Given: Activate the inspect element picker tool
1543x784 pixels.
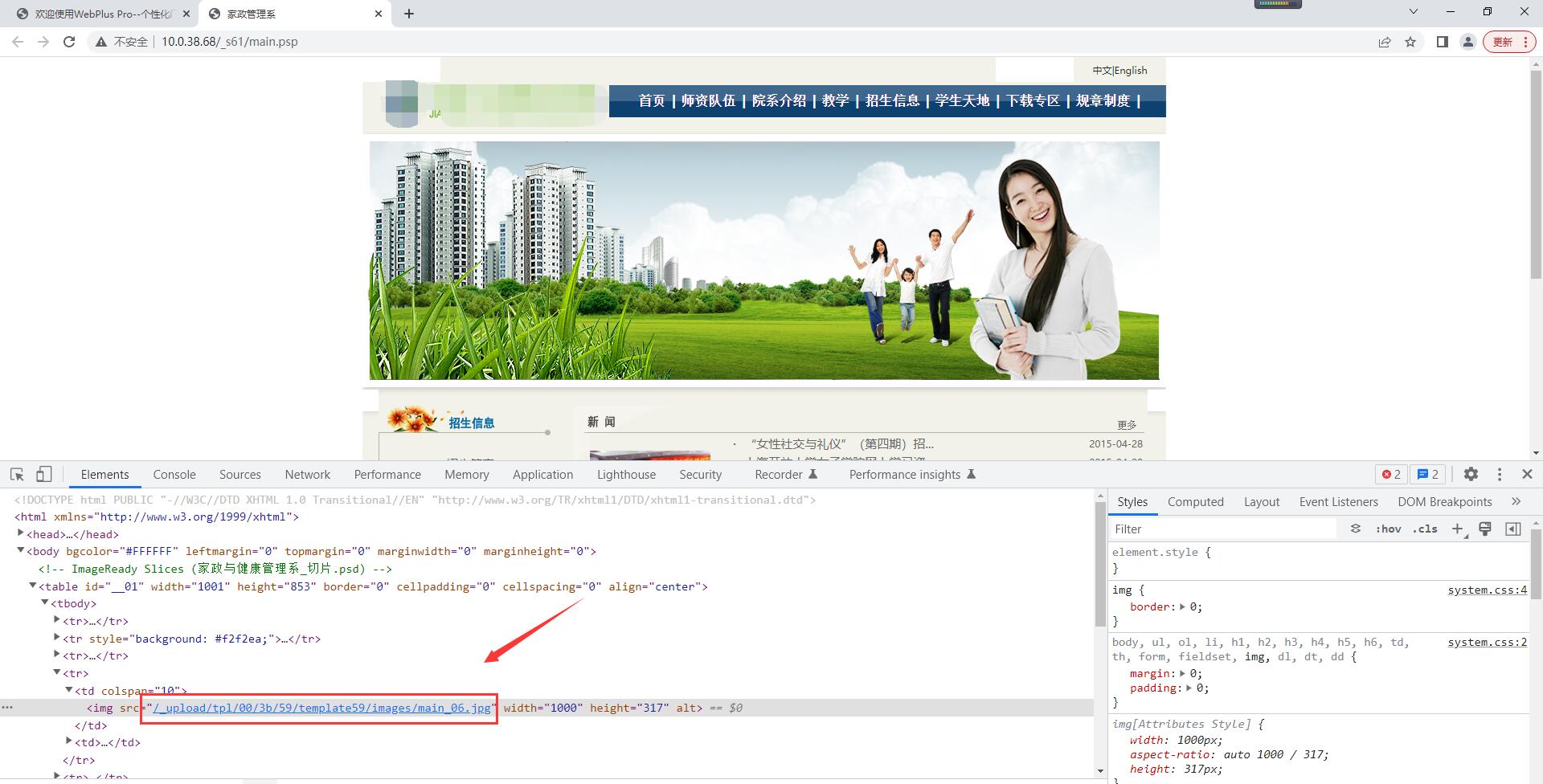Looking at the screenshot, I should 17,475.
